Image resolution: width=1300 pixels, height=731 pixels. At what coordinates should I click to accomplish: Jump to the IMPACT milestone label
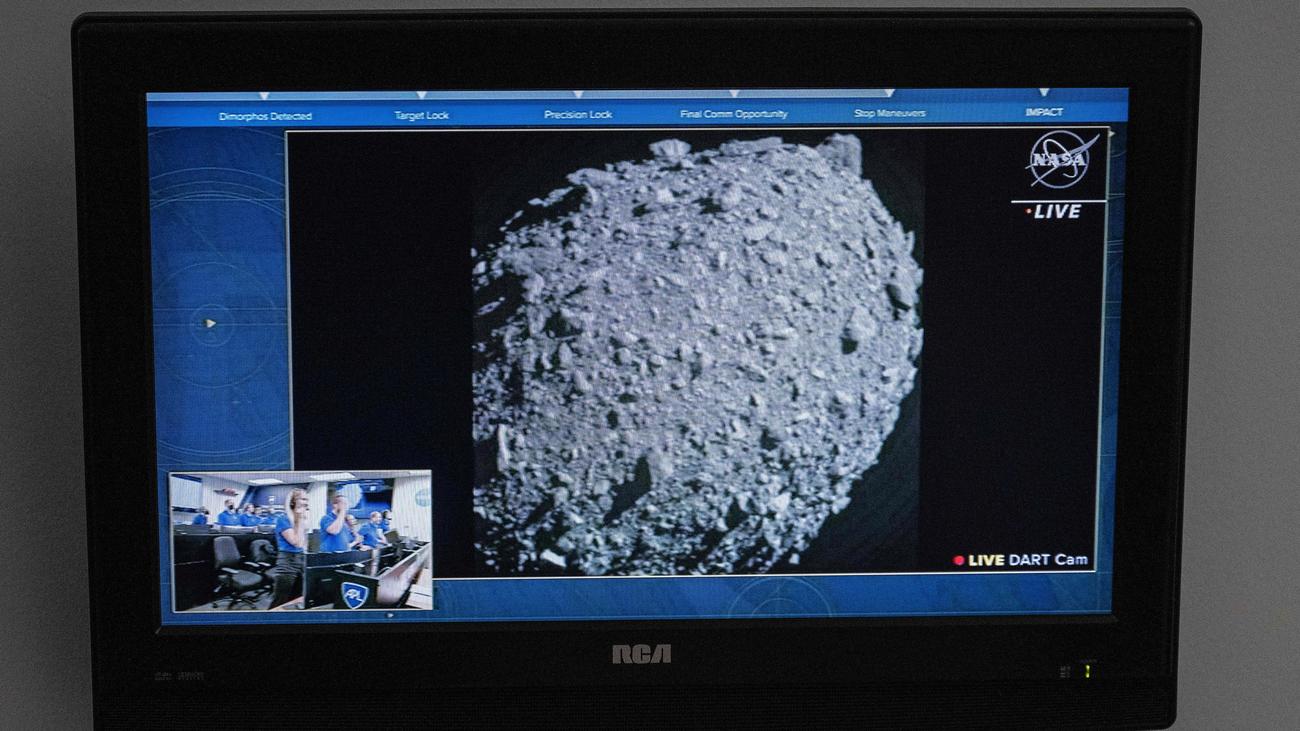point(1043,112)
